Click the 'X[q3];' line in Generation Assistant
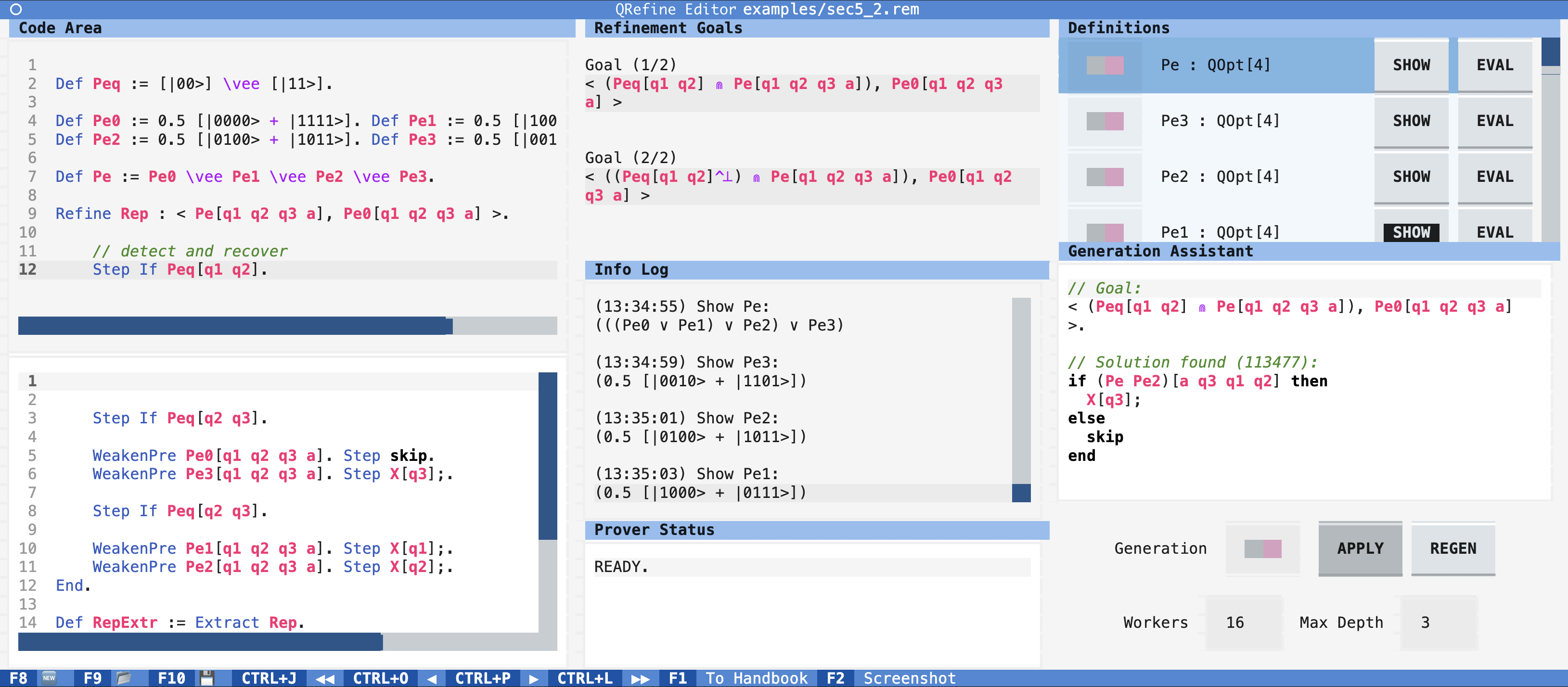Image resolution: width=1568 pixels, height=687 pixels. pos(1114,400)
